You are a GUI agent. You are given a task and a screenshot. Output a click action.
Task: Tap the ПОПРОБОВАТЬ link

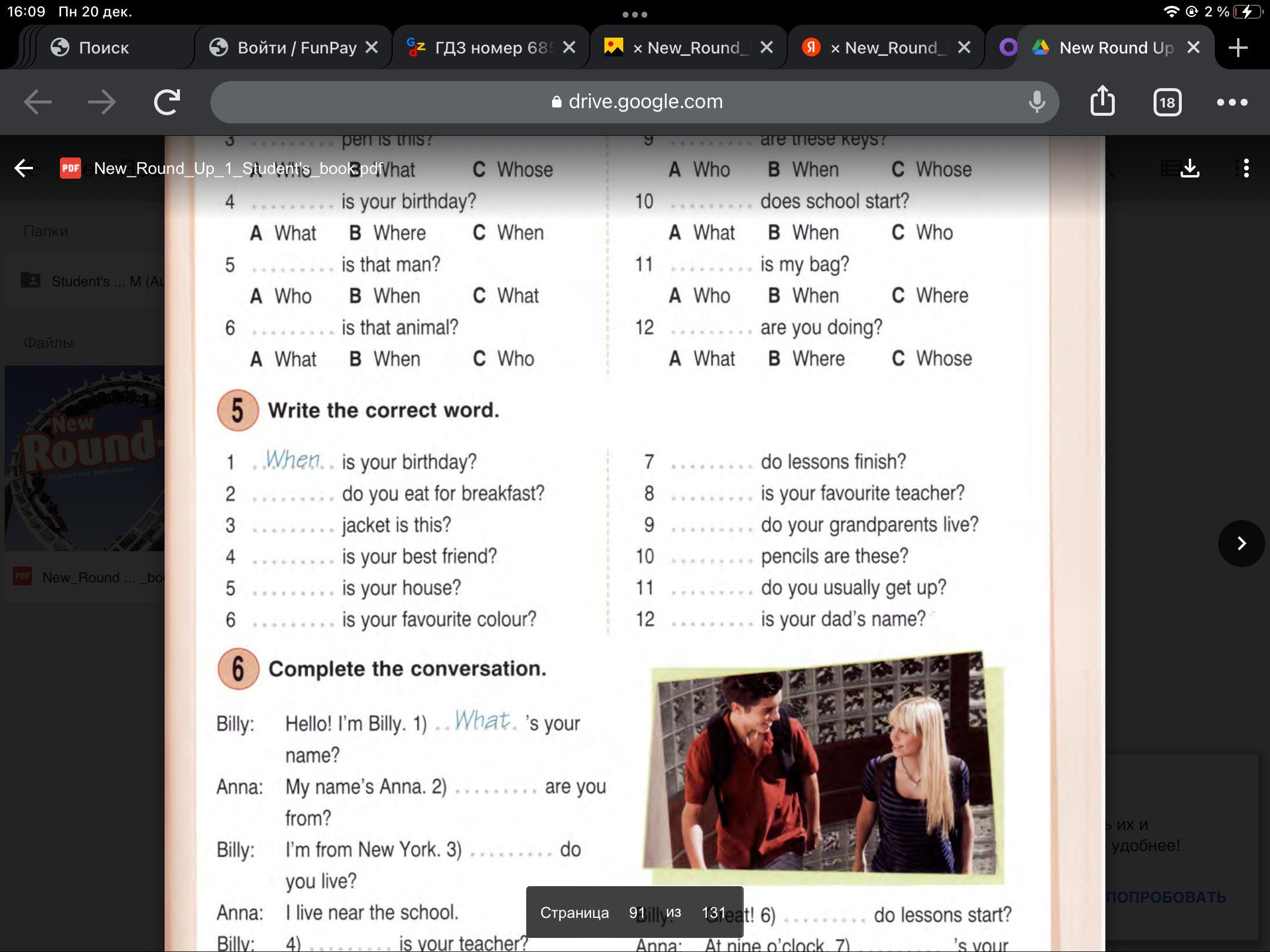[x=1165, y=897]
